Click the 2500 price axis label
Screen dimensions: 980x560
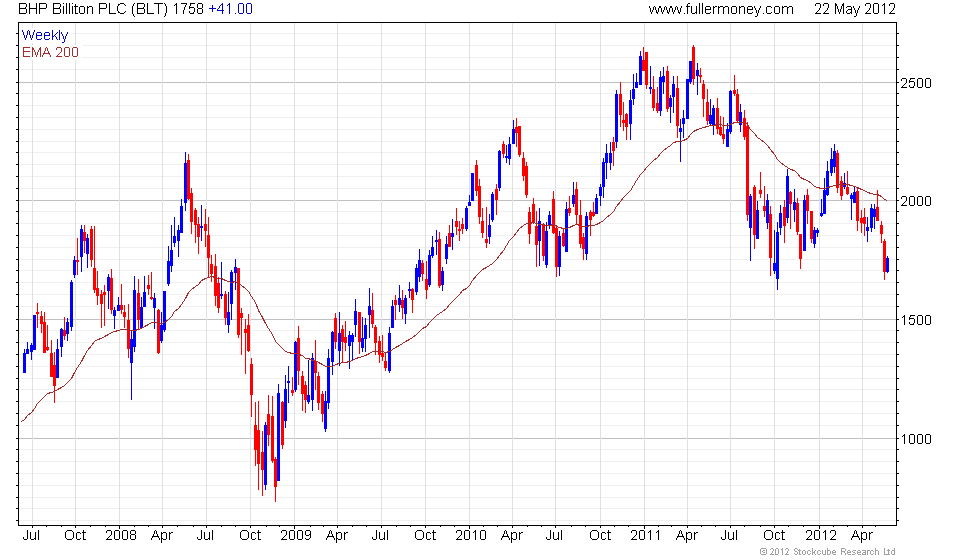click(x=915, y=83)
